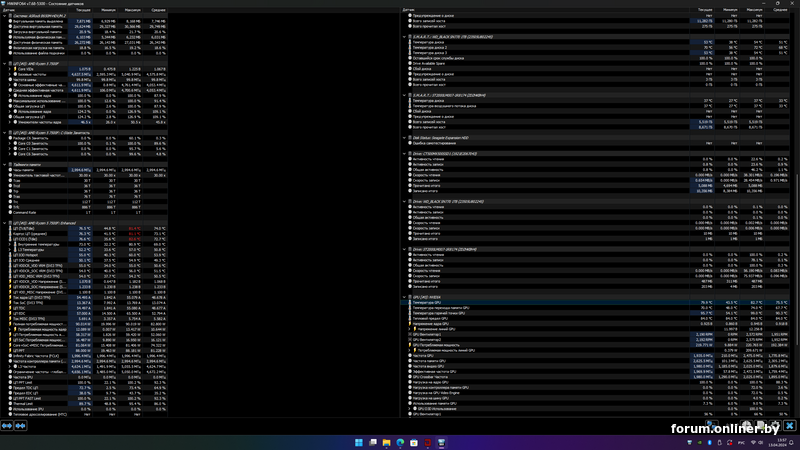
Task: Expand the Напряжение линий GPU row
Action: pos(410,329)
